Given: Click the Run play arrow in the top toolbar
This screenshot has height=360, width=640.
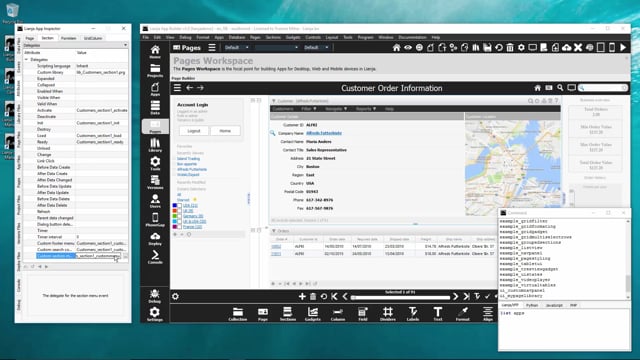Looking at the screenshot, I should click(x=623, y=48).
